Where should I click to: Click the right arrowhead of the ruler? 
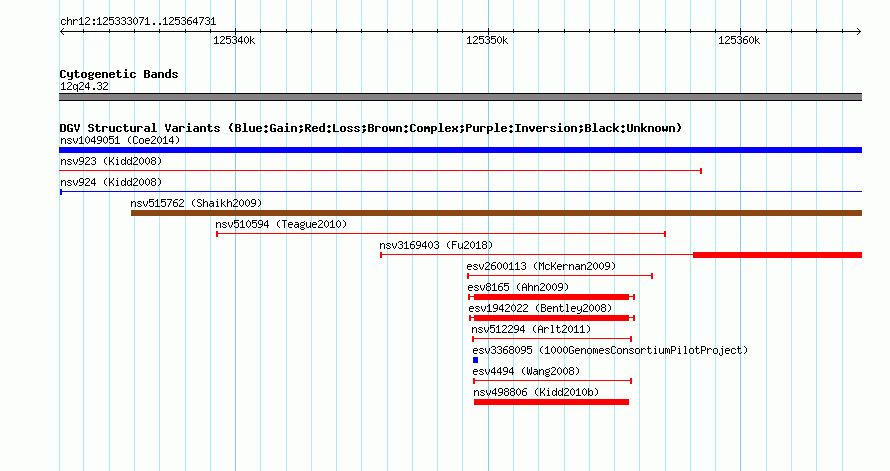pos(859,32)
